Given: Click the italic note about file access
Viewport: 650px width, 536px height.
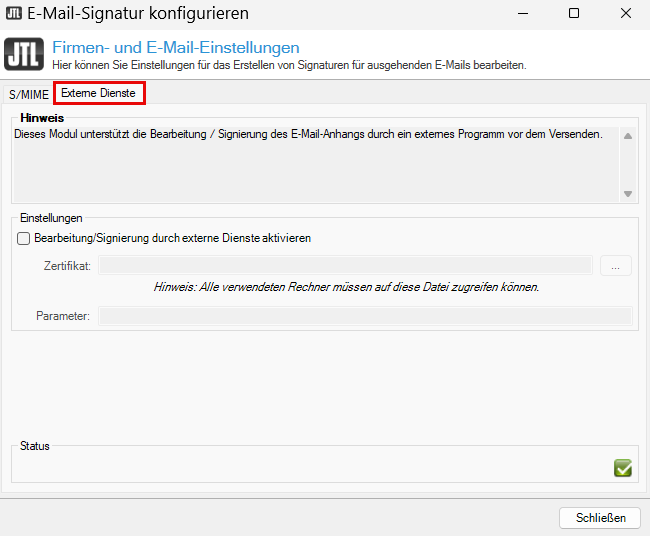Looking at the screenshot, I should point(346,287).
